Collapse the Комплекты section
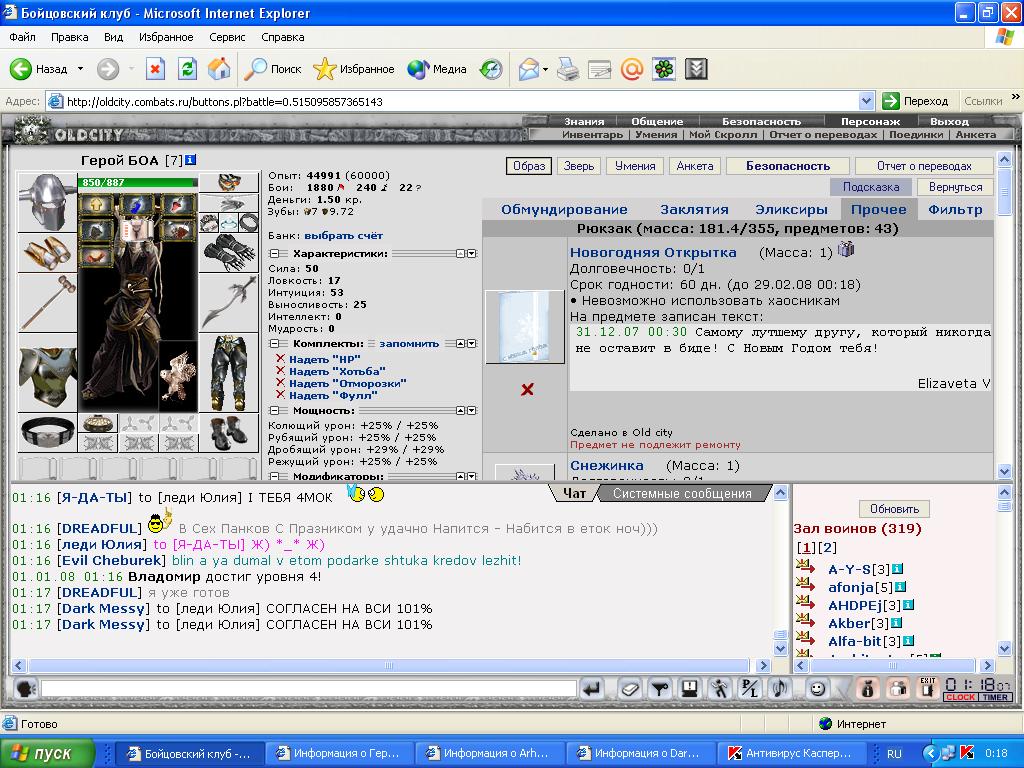 (x=274, y=344)
